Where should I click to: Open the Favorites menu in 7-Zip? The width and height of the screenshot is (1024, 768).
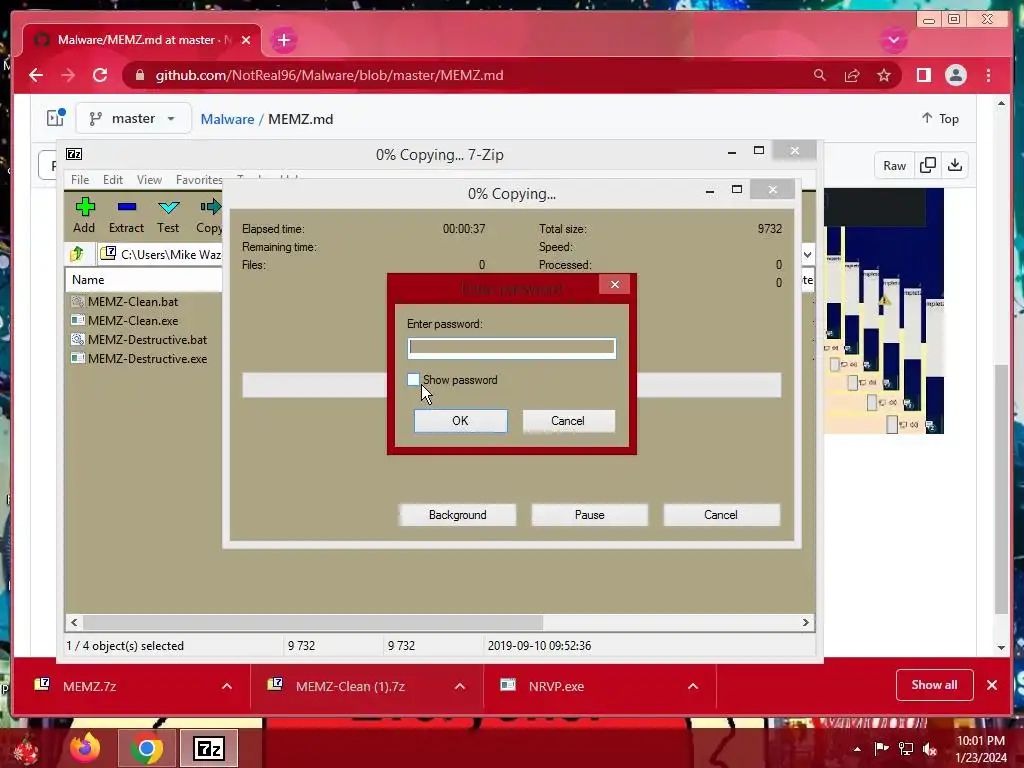point(199,180)
